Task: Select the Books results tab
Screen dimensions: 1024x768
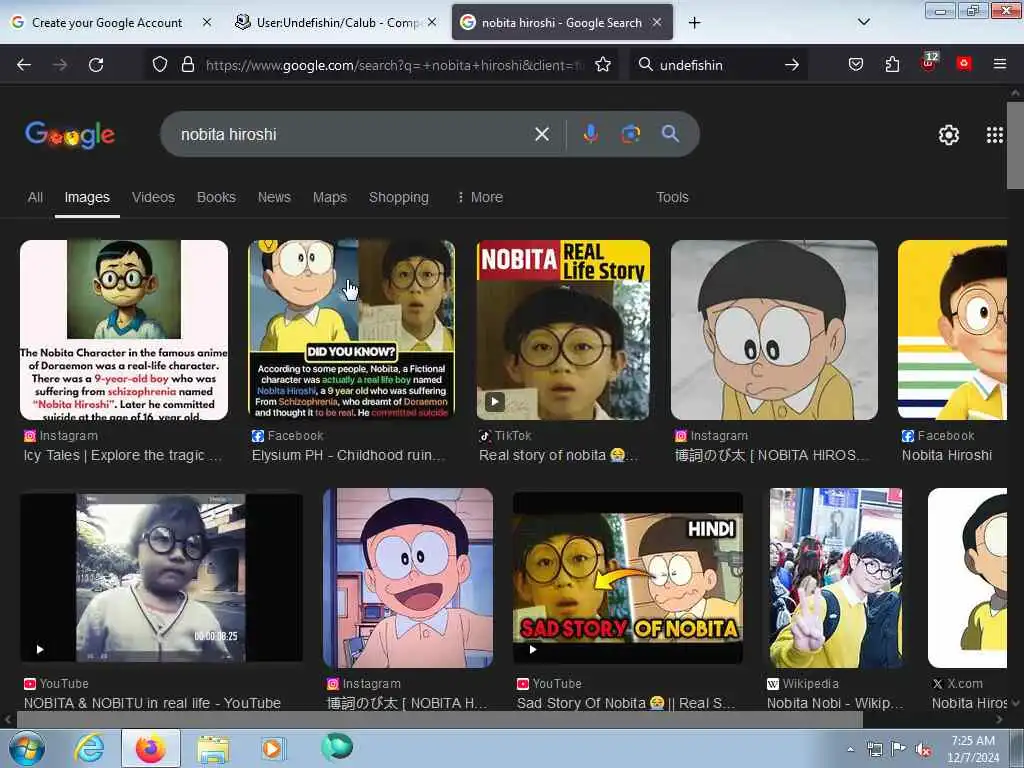Action: point(216,197)
